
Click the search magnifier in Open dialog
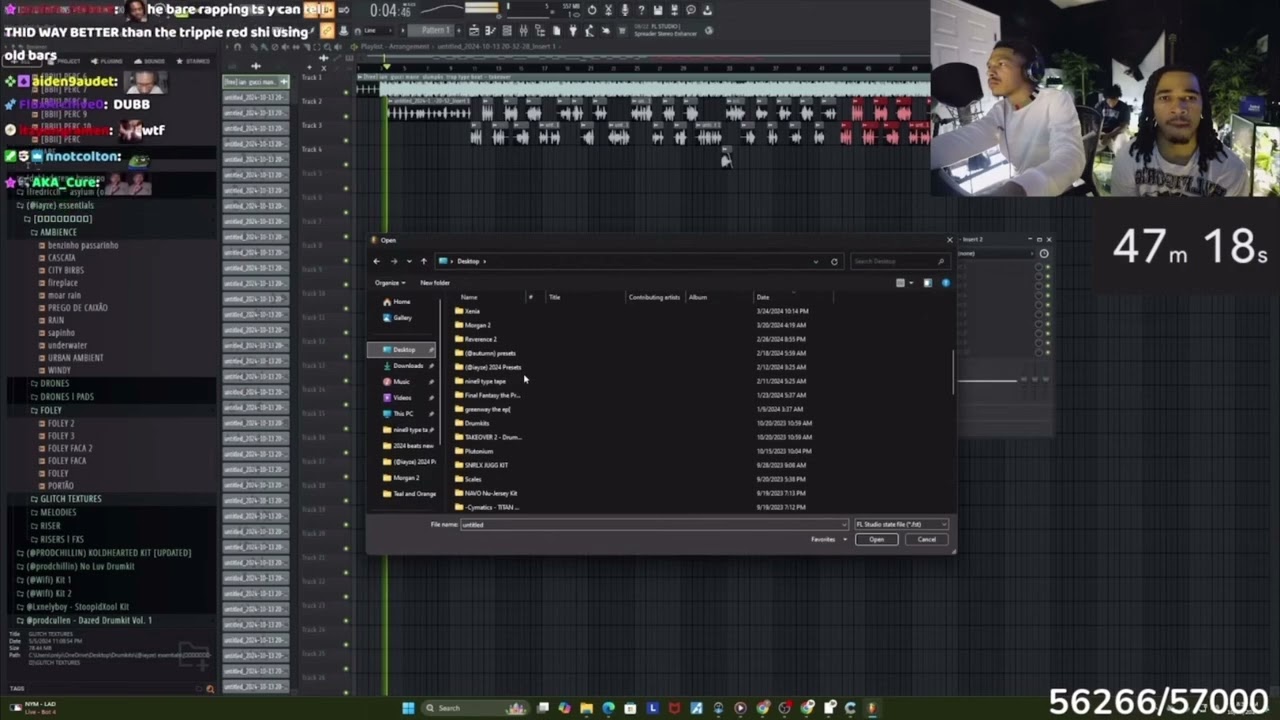(x=940, y=261)
